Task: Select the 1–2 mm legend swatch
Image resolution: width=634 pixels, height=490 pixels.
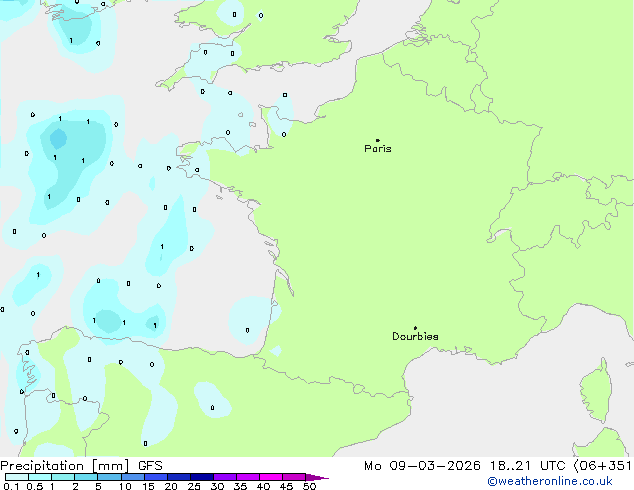Action: 63,477
